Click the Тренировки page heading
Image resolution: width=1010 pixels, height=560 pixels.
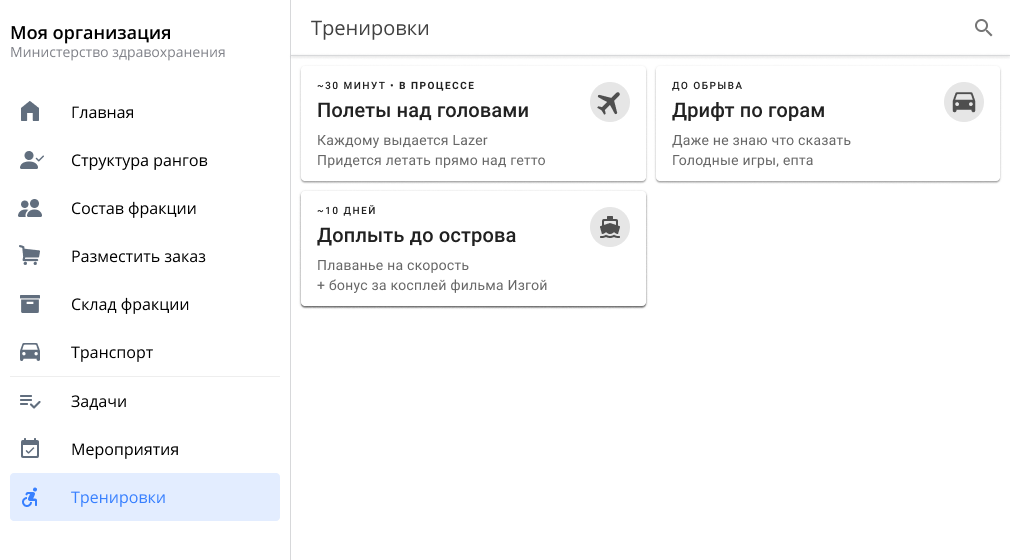(x=370, y=28)
